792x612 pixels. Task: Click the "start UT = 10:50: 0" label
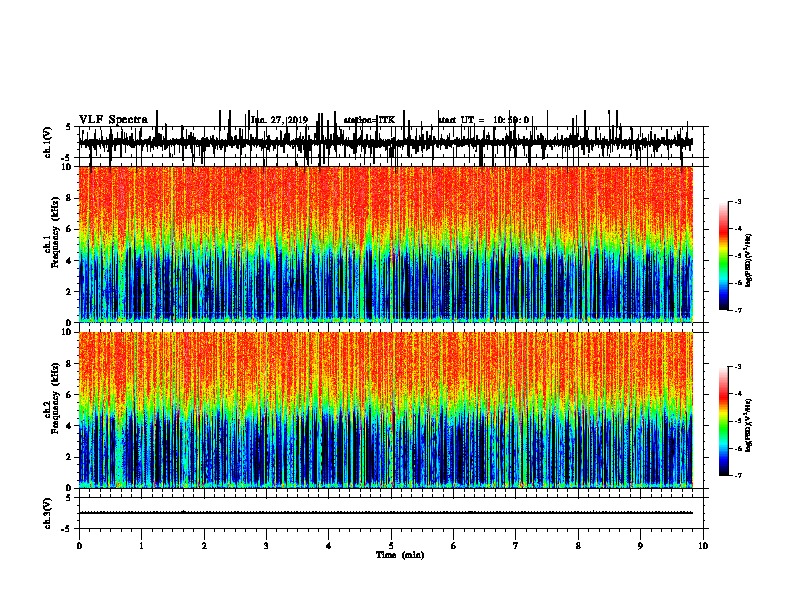pos(483,120)
